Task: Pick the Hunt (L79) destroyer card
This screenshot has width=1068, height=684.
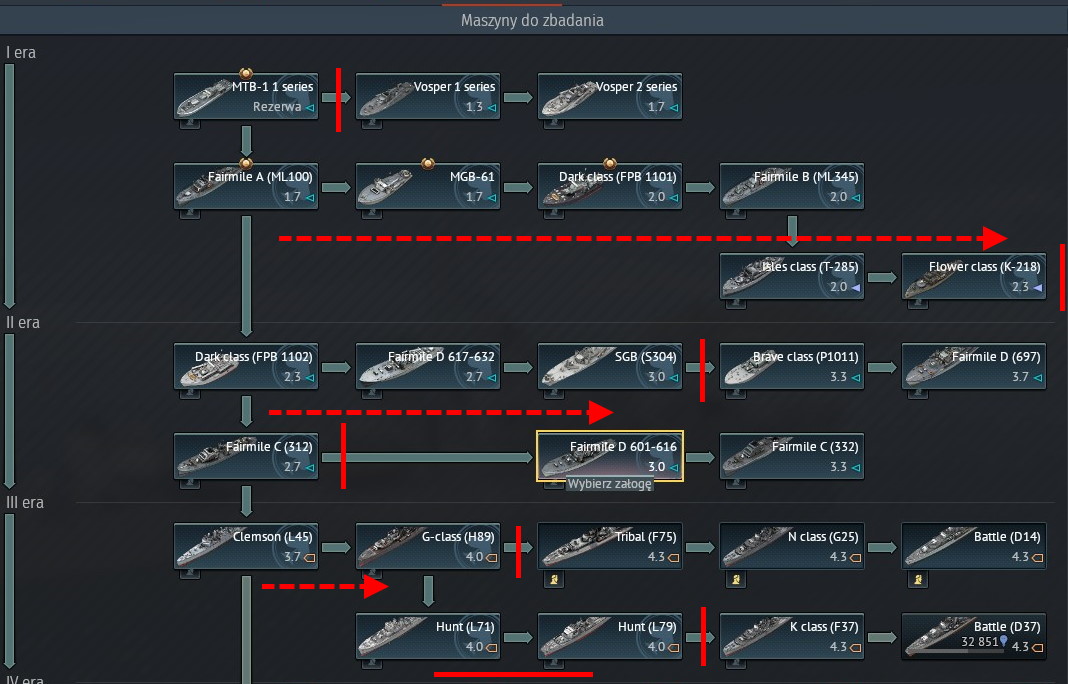Action: [x=610, y=636]
